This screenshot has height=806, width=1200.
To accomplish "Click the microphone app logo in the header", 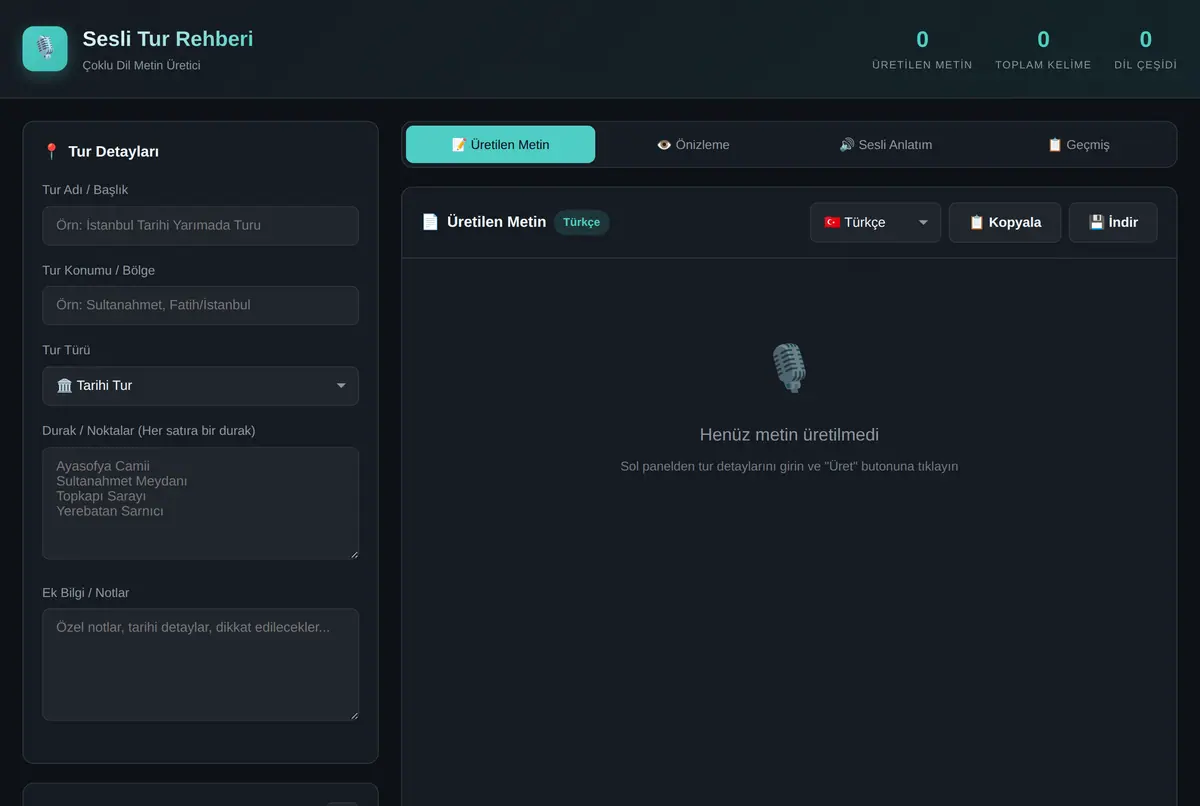I will 45,48.
